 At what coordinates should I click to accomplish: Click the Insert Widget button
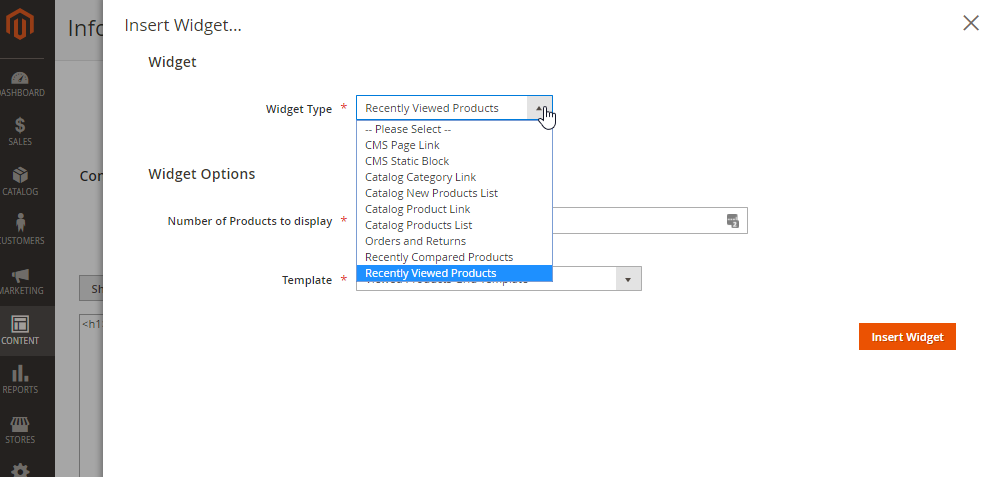tap(907, 337)
